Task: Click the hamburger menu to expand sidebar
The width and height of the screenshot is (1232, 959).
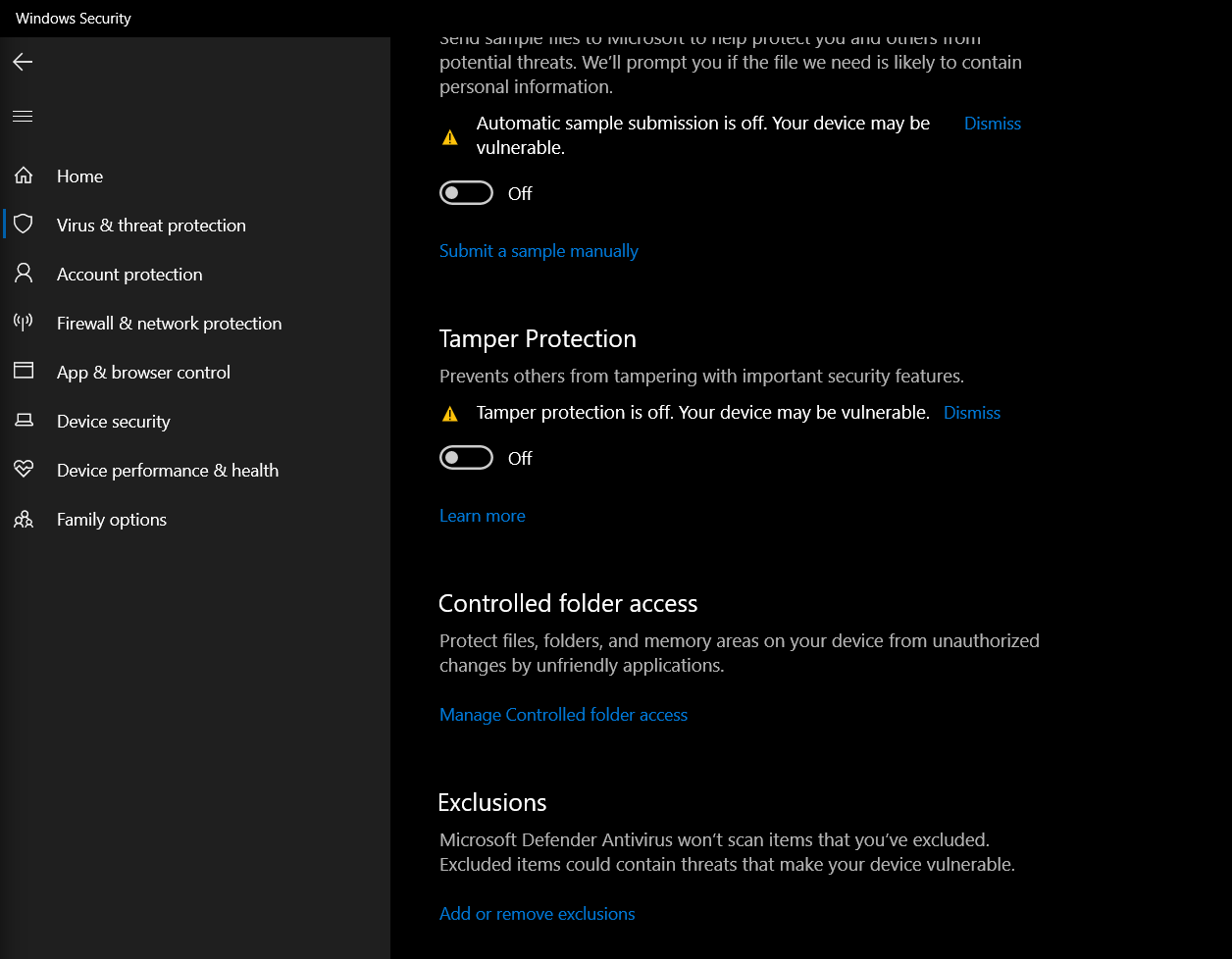Action: 22,116
